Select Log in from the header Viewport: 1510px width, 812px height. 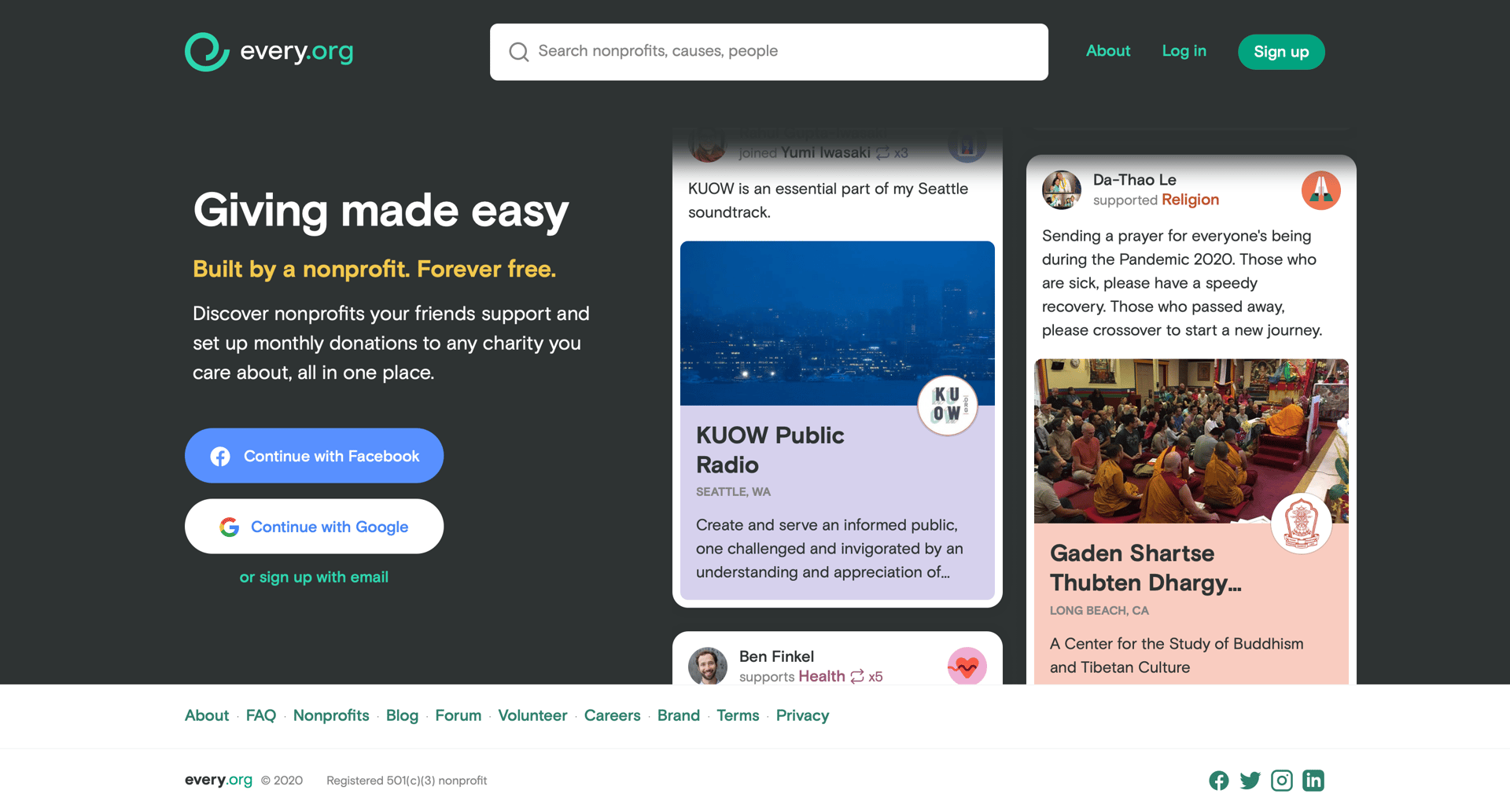click(x=1184, y=51)
